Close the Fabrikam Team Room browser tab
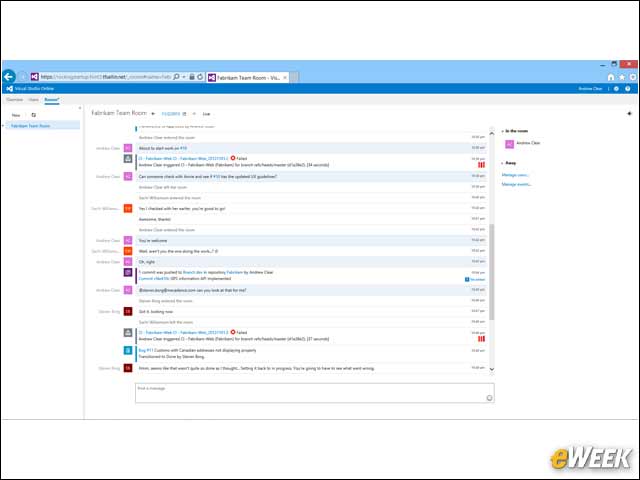This screenshot has height=480, width=640. tap(285, 77)
